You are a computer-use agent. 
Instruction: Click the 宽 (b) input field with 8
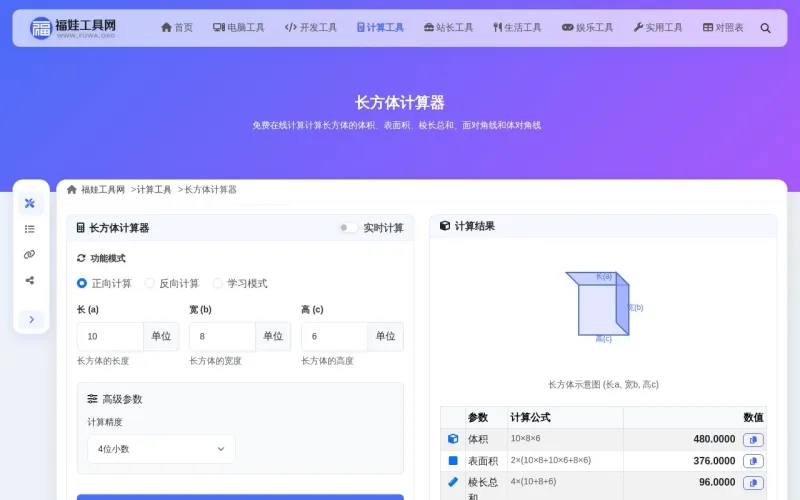222,336
